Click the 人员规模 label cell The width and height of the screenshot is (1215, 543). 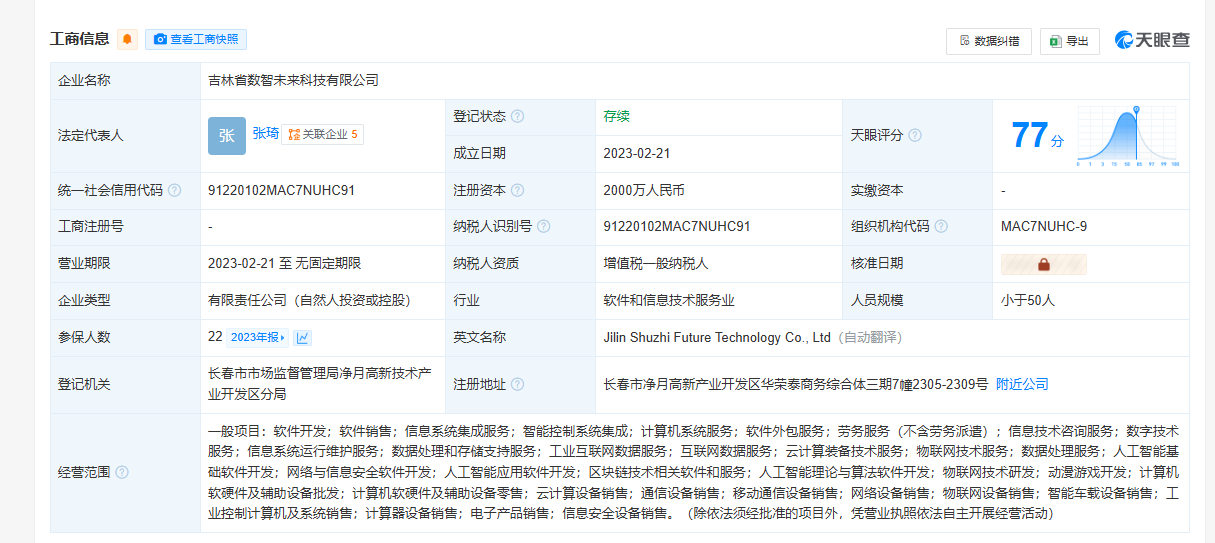click(917, 300)
